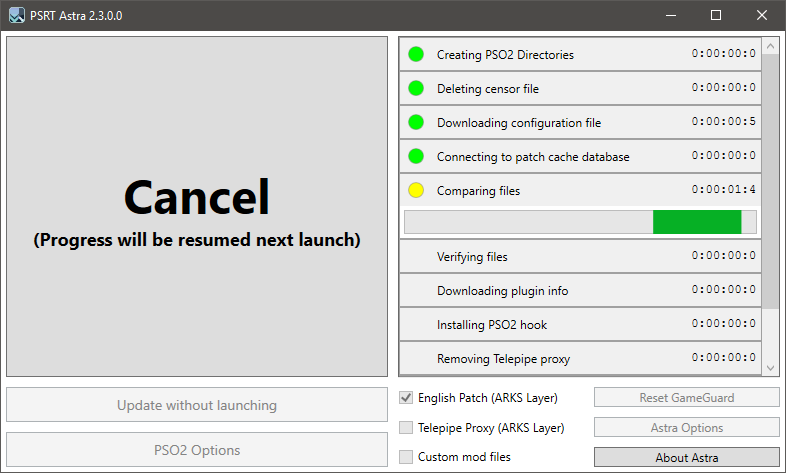Enable Custom mod files checkbox
Image resolution: width=786 pixels, height=473 pixels.
406,457
